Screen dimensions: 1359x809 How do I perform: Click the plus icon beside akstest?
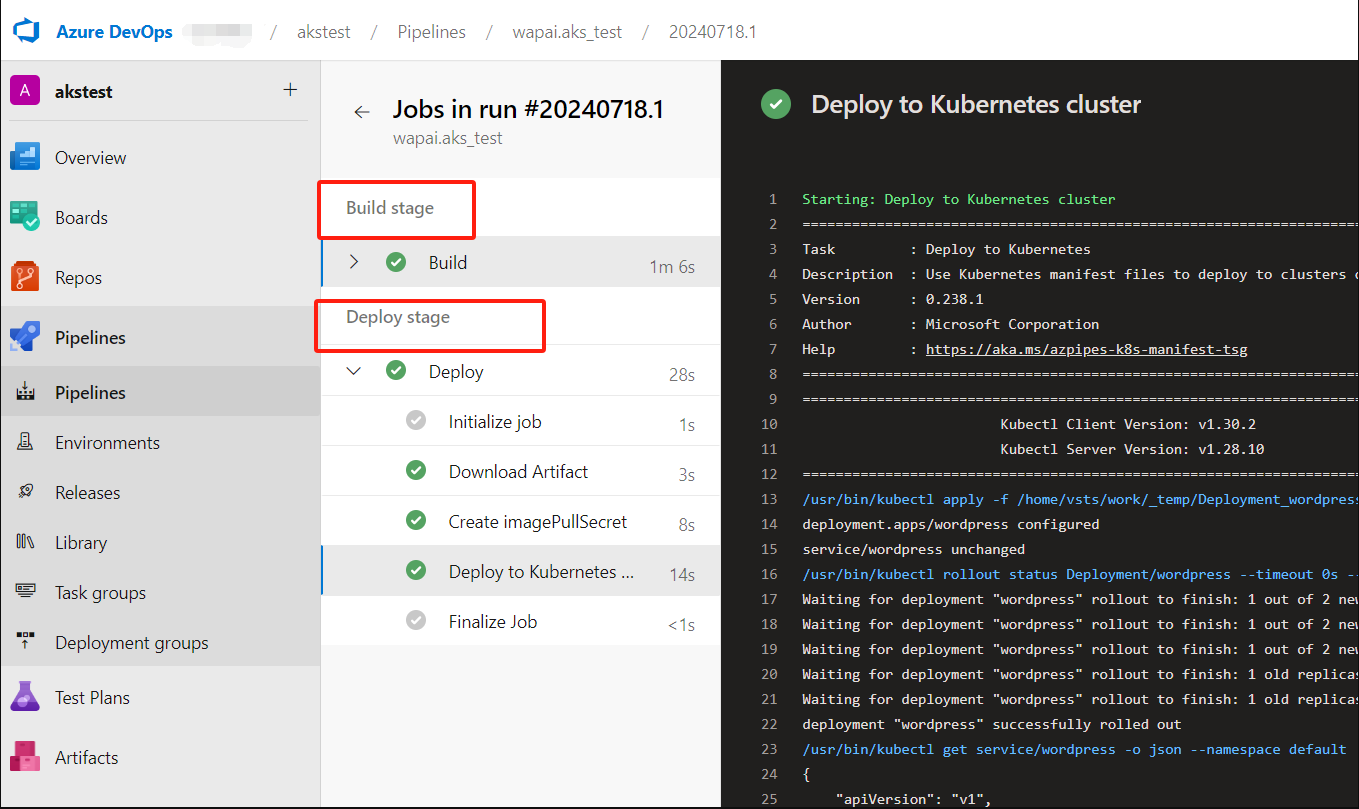[x=290, y=90]
